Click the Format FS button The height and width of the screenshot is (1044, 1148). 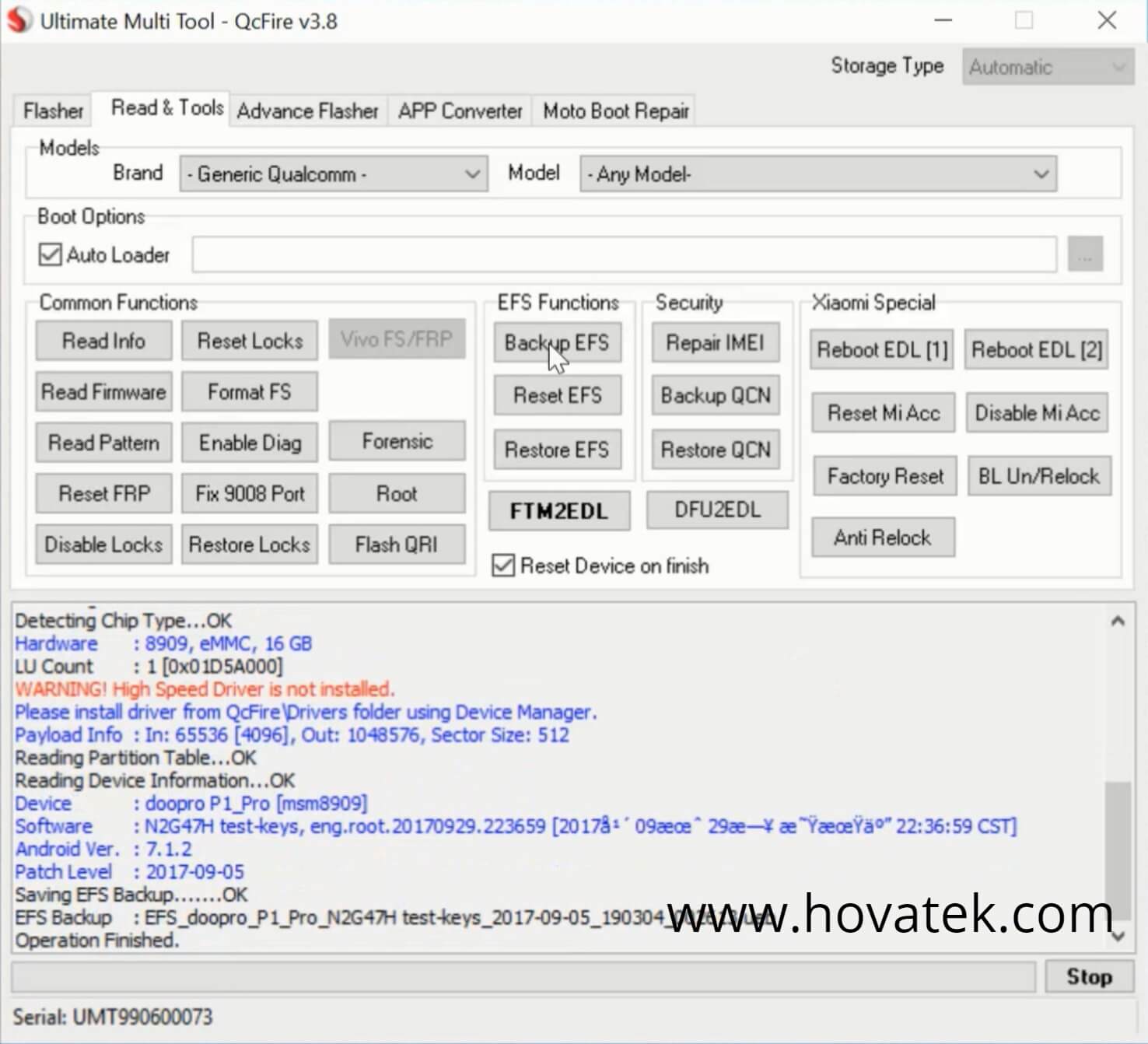250,391
